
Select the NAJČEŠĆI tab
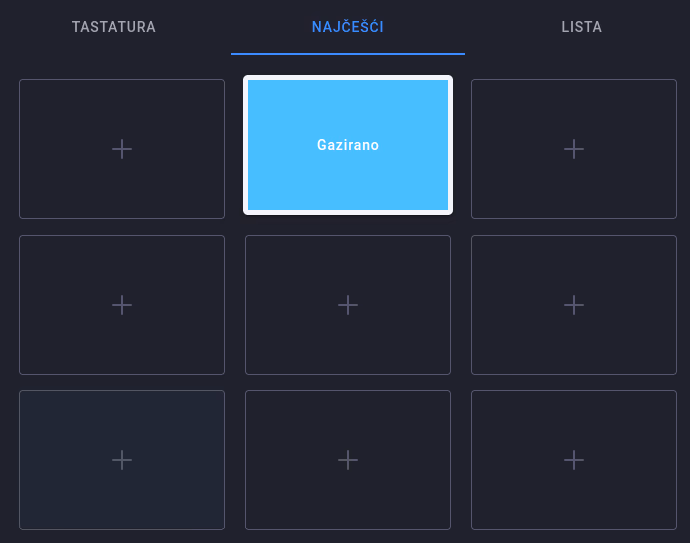[348, 27]
